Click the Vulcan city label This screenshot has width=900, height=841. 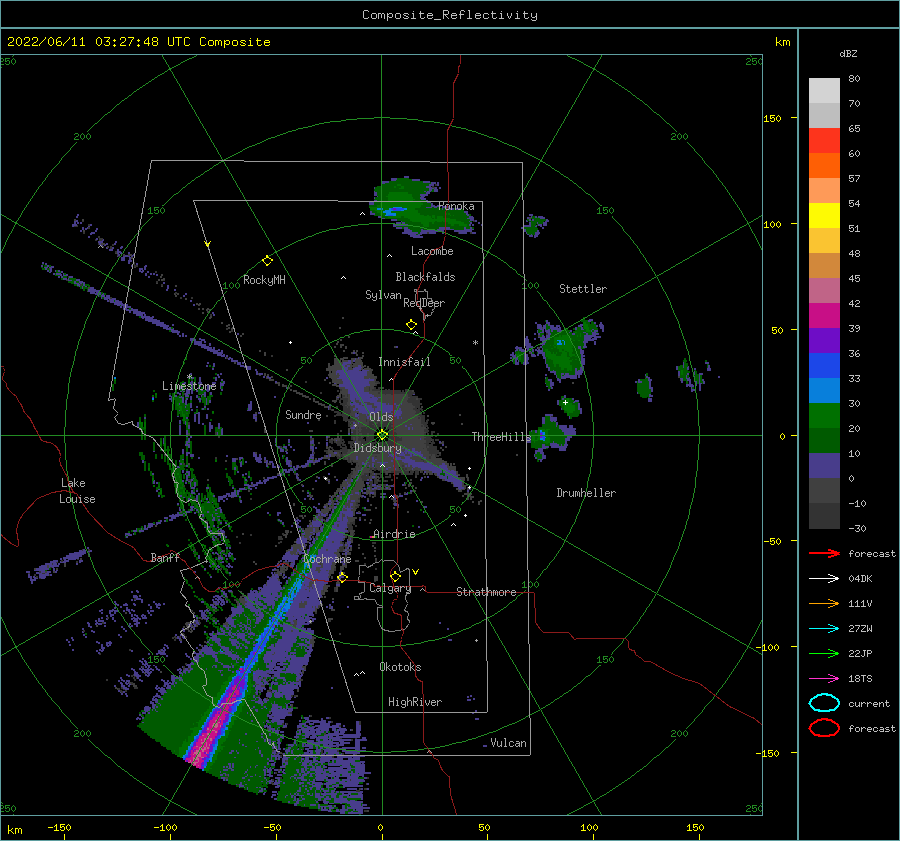click(x=509, y=743)
